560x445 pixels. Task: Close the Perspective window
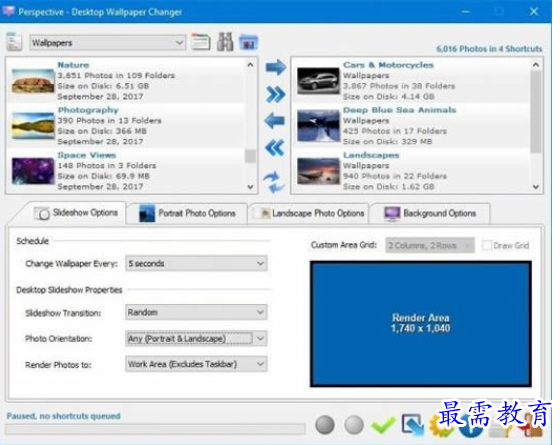click(534, 11)
